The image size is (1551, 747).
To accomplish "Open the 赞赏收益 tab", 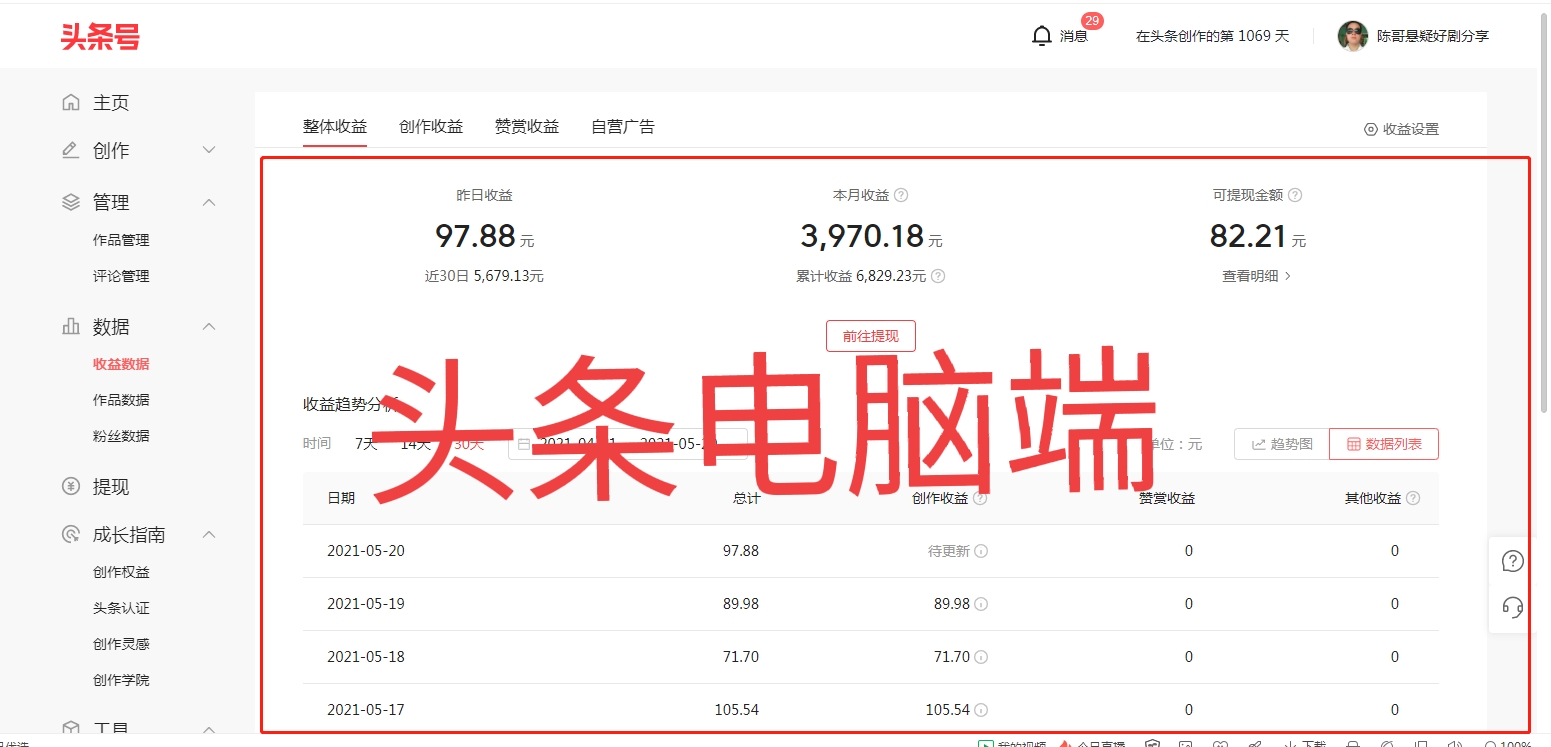I will 526,126.
